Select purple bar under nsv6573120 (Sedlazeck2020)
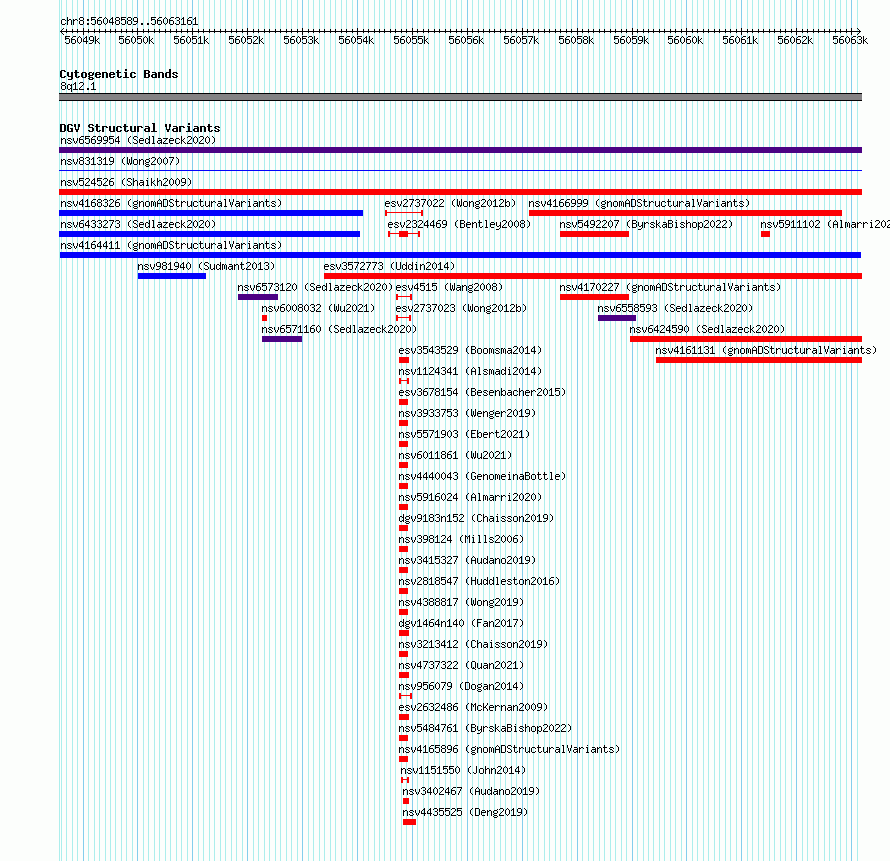The height and width of the screenshot is (861, 890). pyautogui.click(x=258, y=297)
